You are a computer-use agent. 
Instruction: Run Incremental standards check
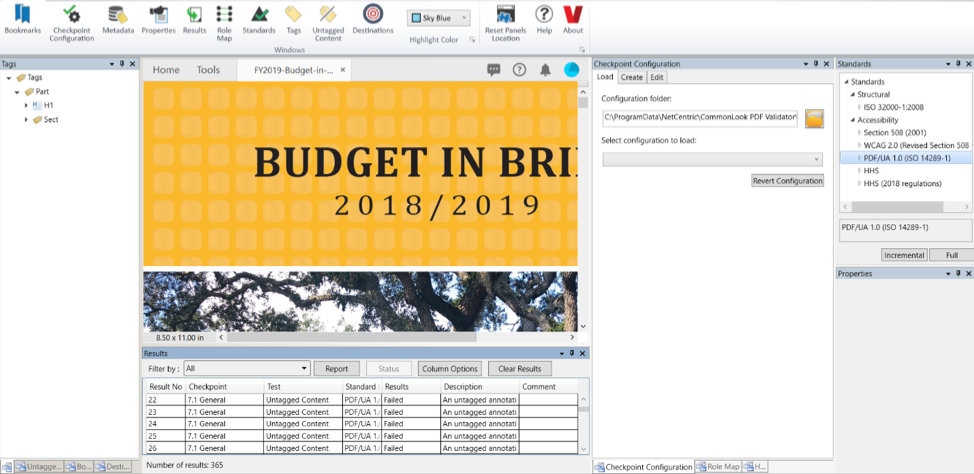point(904,255)
